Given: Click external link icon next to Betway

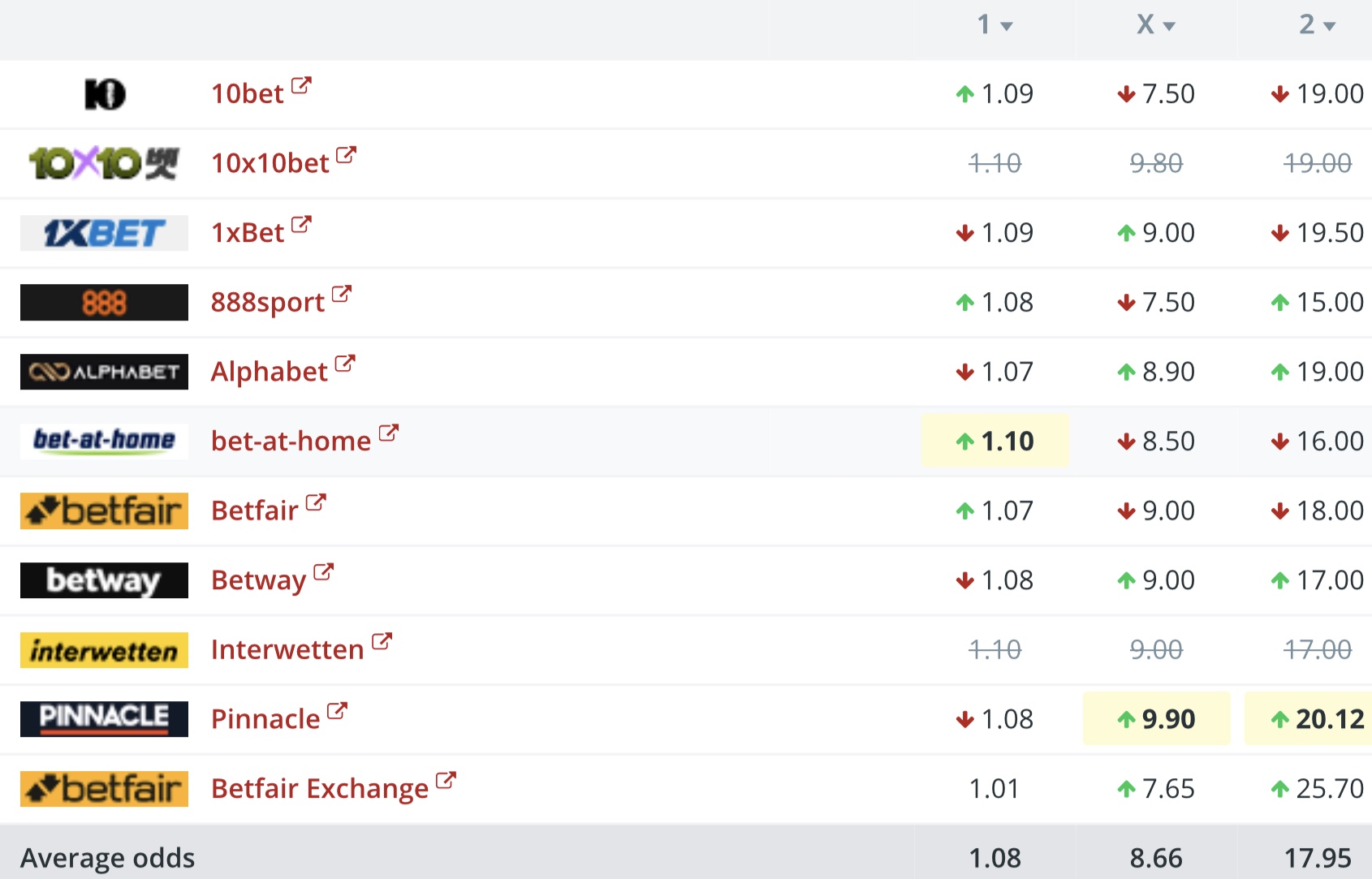Looking at the screenshot, I should pos(323,572).
